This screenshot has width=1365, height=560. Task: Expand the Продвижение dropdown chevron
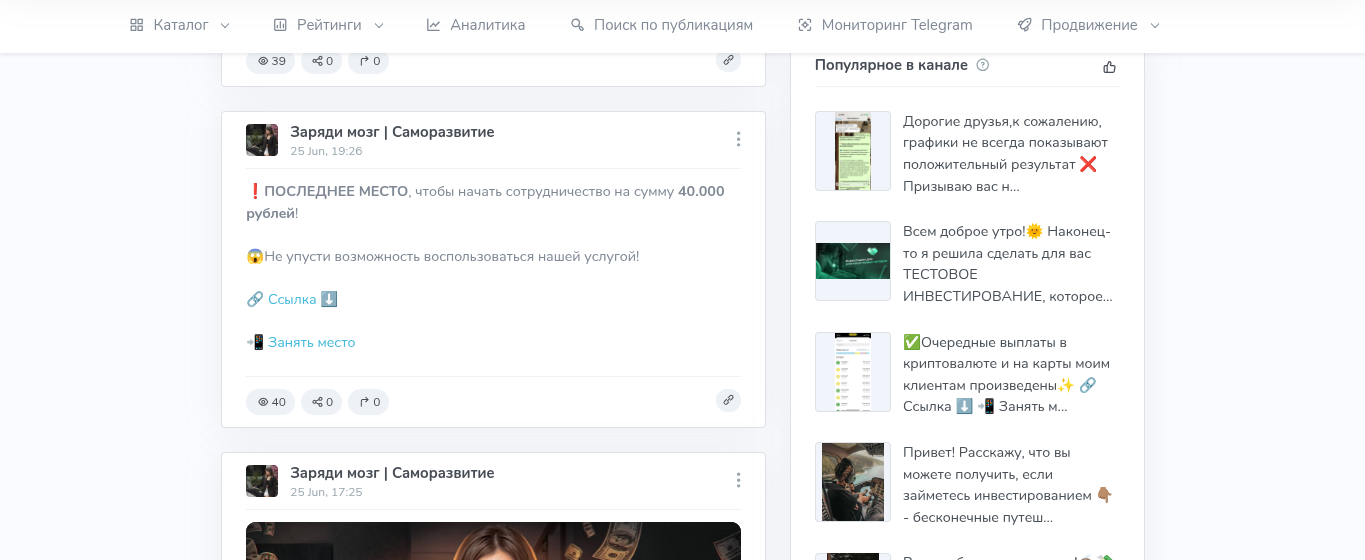coord(1155,25)
